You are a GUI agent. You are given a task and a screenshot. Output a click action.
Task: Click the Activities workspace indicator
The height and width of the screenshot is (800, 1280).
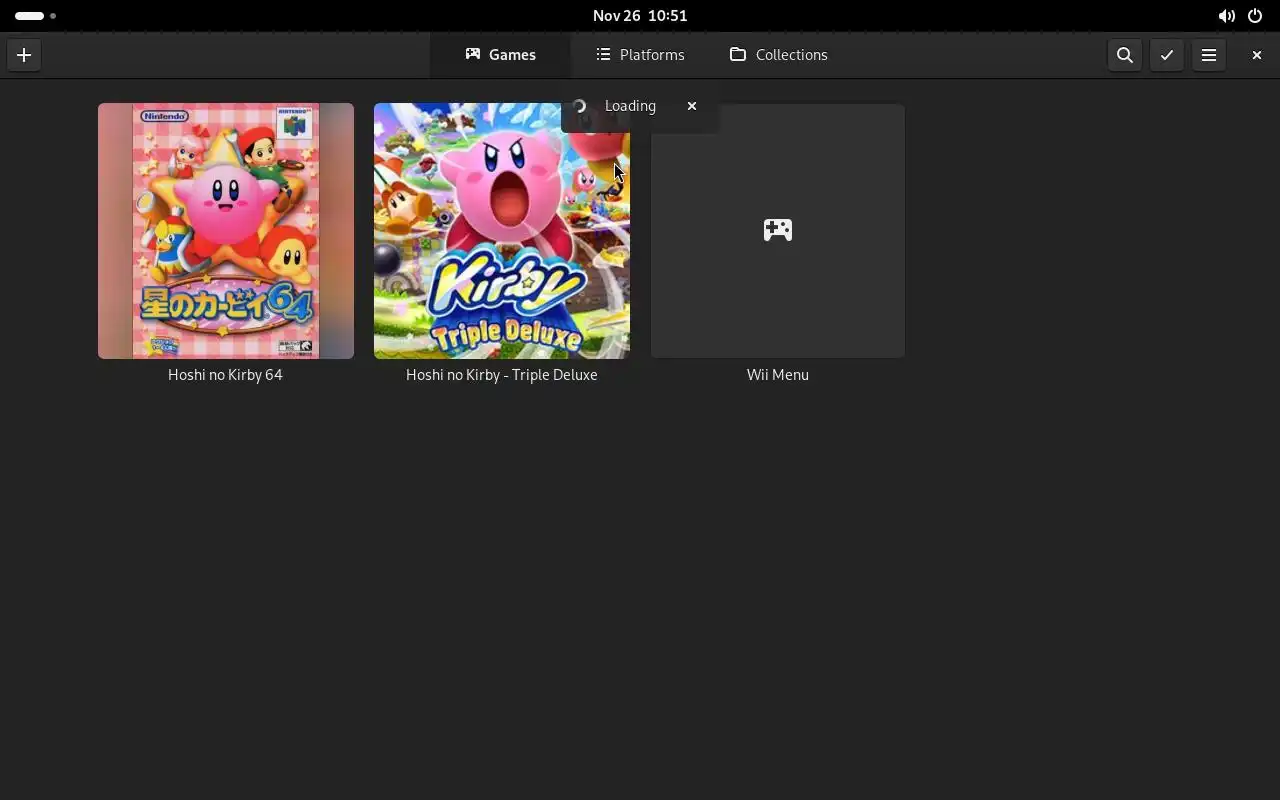click(x=35, y=16)
